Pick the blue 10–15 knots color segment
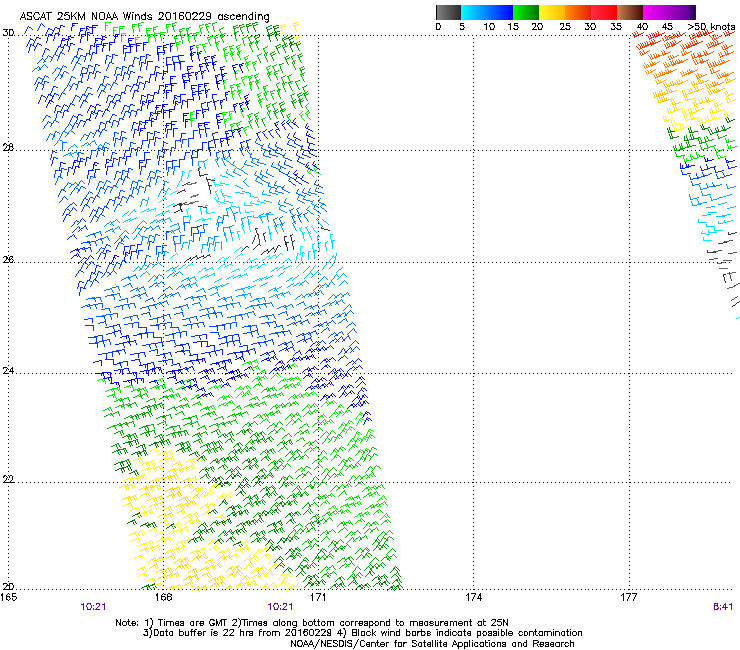This screenshot has width=740, height=650. (x=500, y=12)
